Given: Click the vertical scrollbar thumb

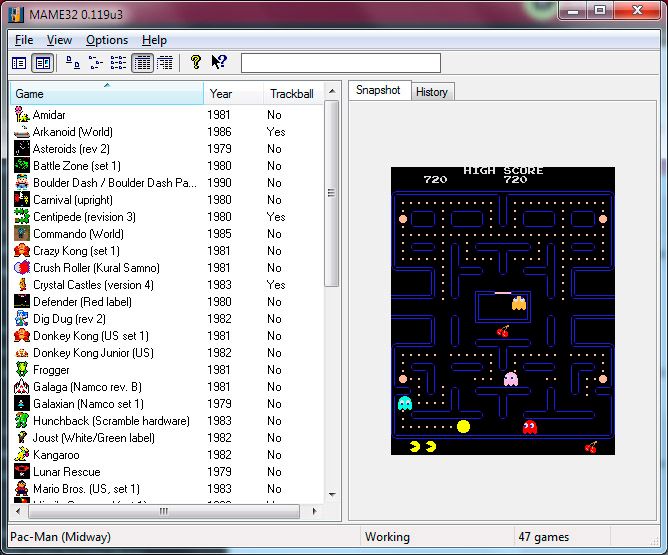Looking at the screenshot, I should 331,194.
